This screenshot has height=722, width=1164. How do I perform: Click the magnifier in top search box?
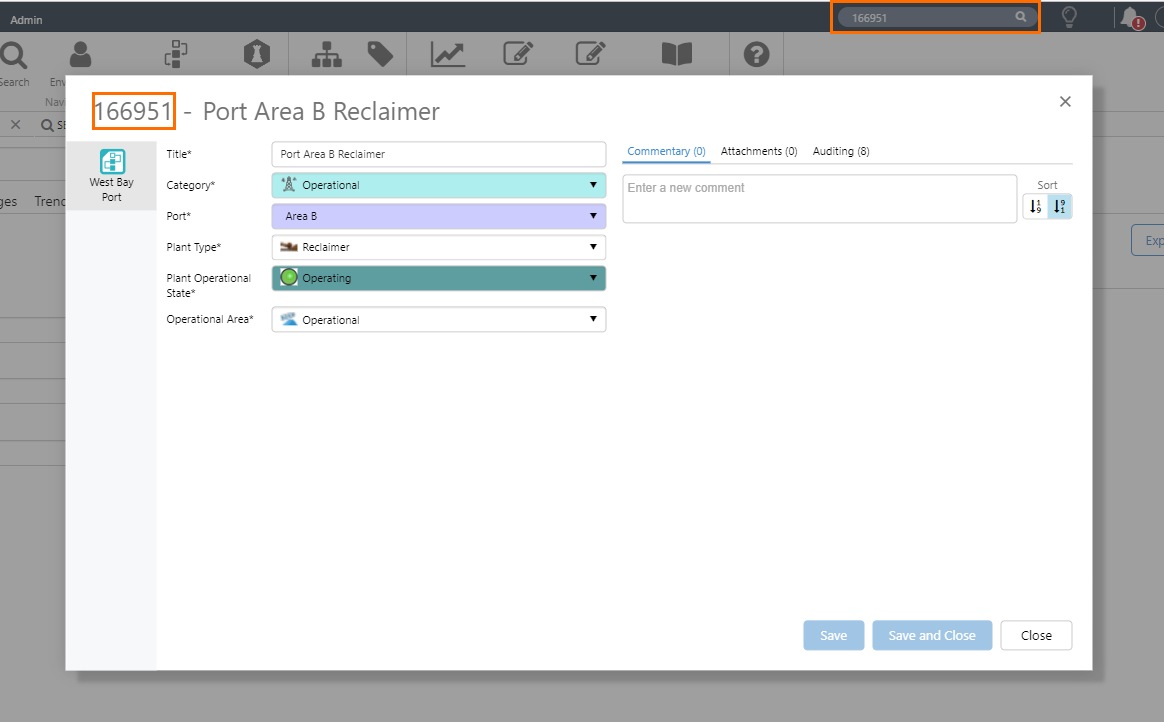click(x=1020, y=17)
